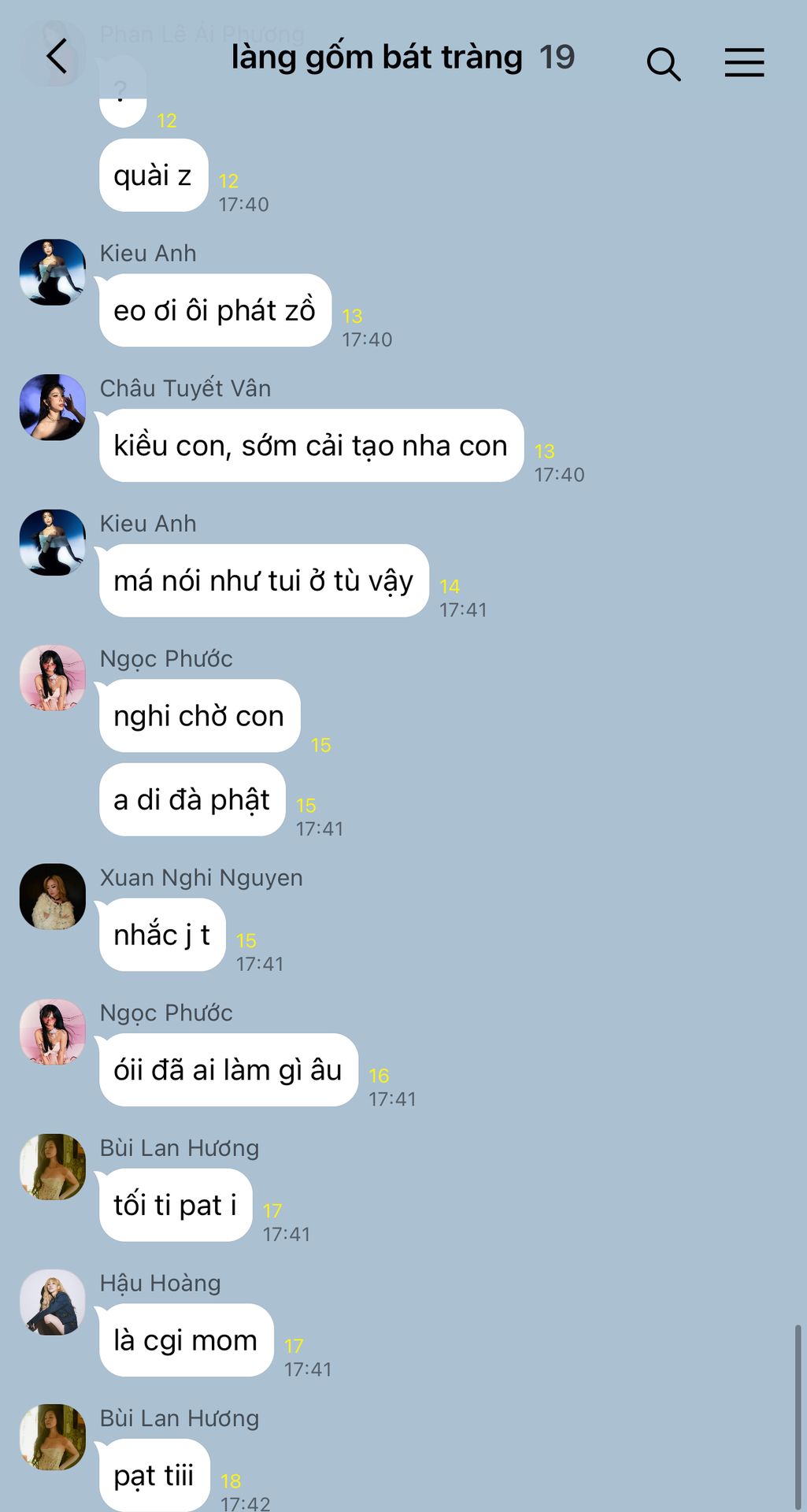Tap Xuan Nghi Nguyen's profile avatar
The image size is (807, 1512).
pyautogui.click(x=52, y=896)
